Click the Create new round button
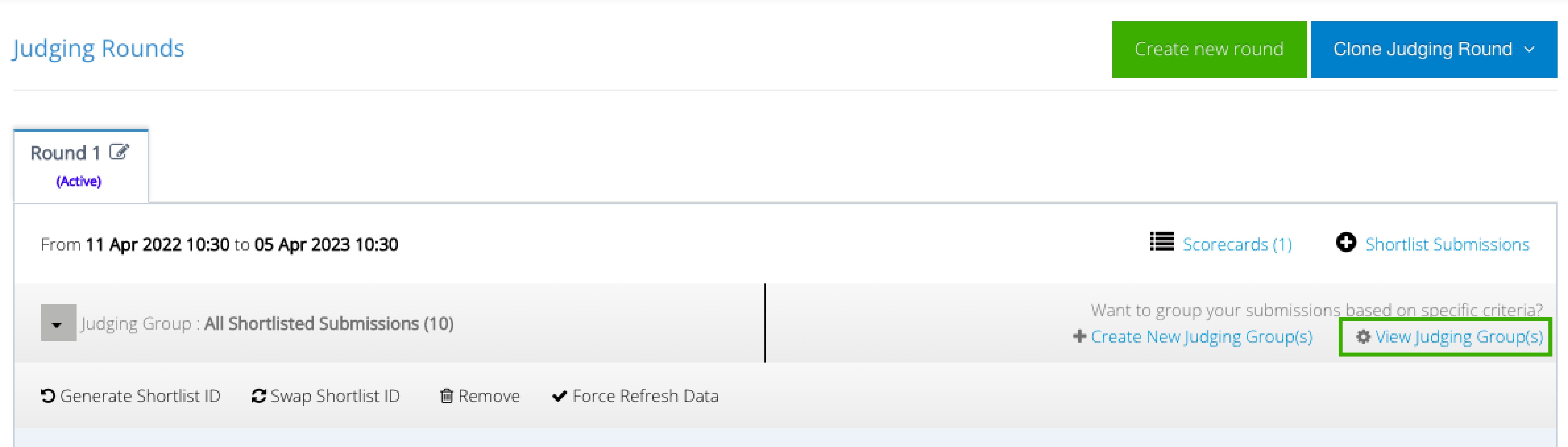This screenshot has width=1568, height=447. pyautogui.click(x=1209, y=49)
